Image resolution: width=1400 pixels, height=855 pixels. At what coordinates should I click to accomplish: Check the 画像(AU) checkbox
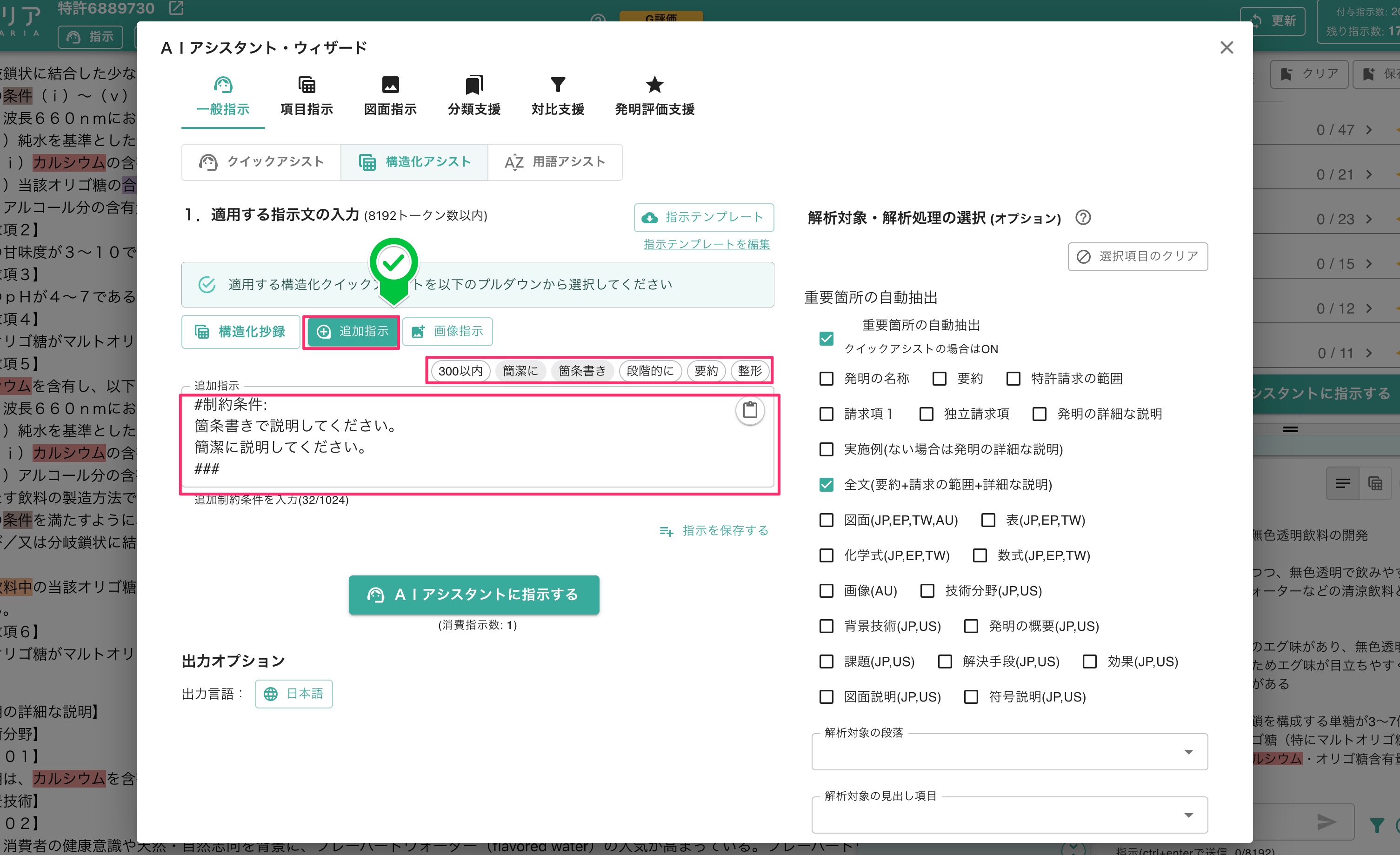826,591
